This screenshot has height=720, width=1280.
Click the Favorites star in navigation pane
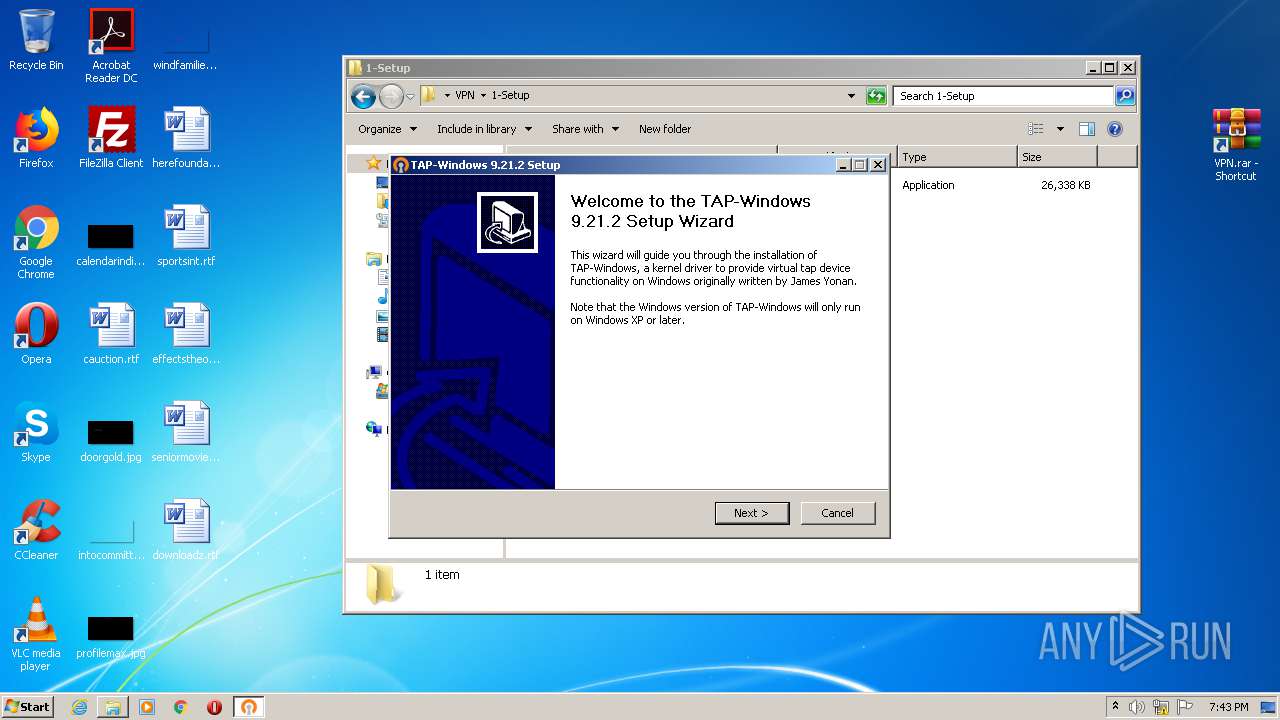pos(373,163)
